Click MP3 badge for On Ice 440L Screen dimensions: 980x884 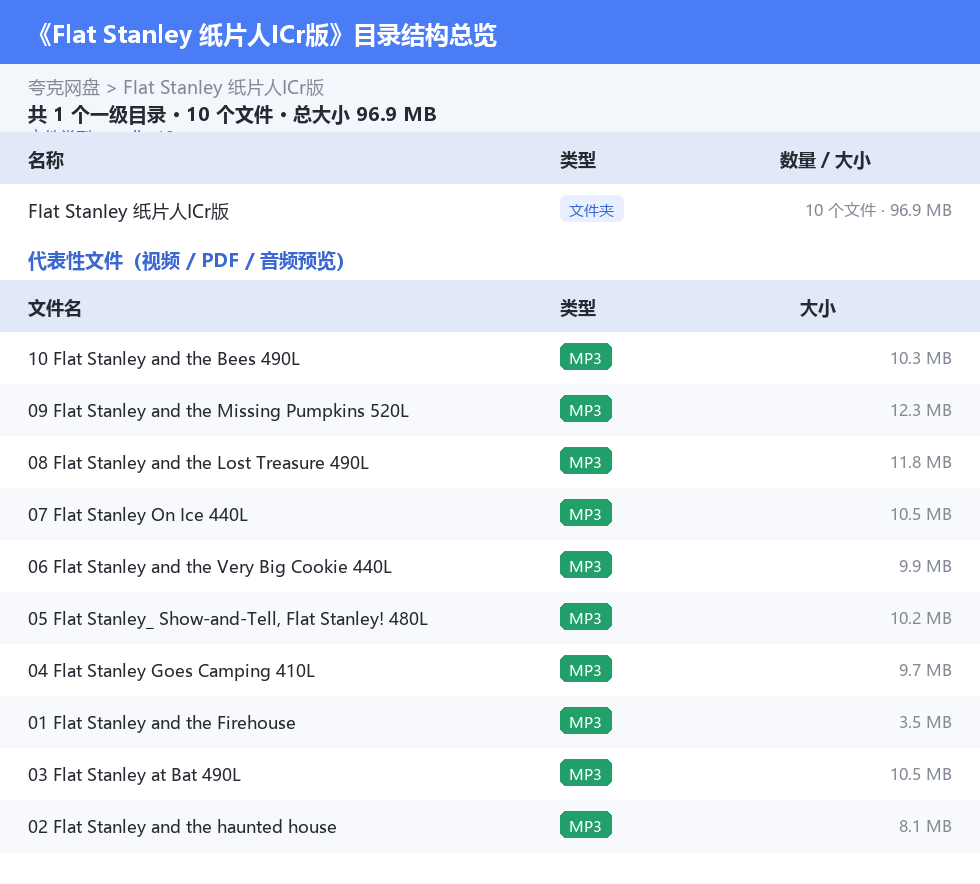(x=586, y=513)
